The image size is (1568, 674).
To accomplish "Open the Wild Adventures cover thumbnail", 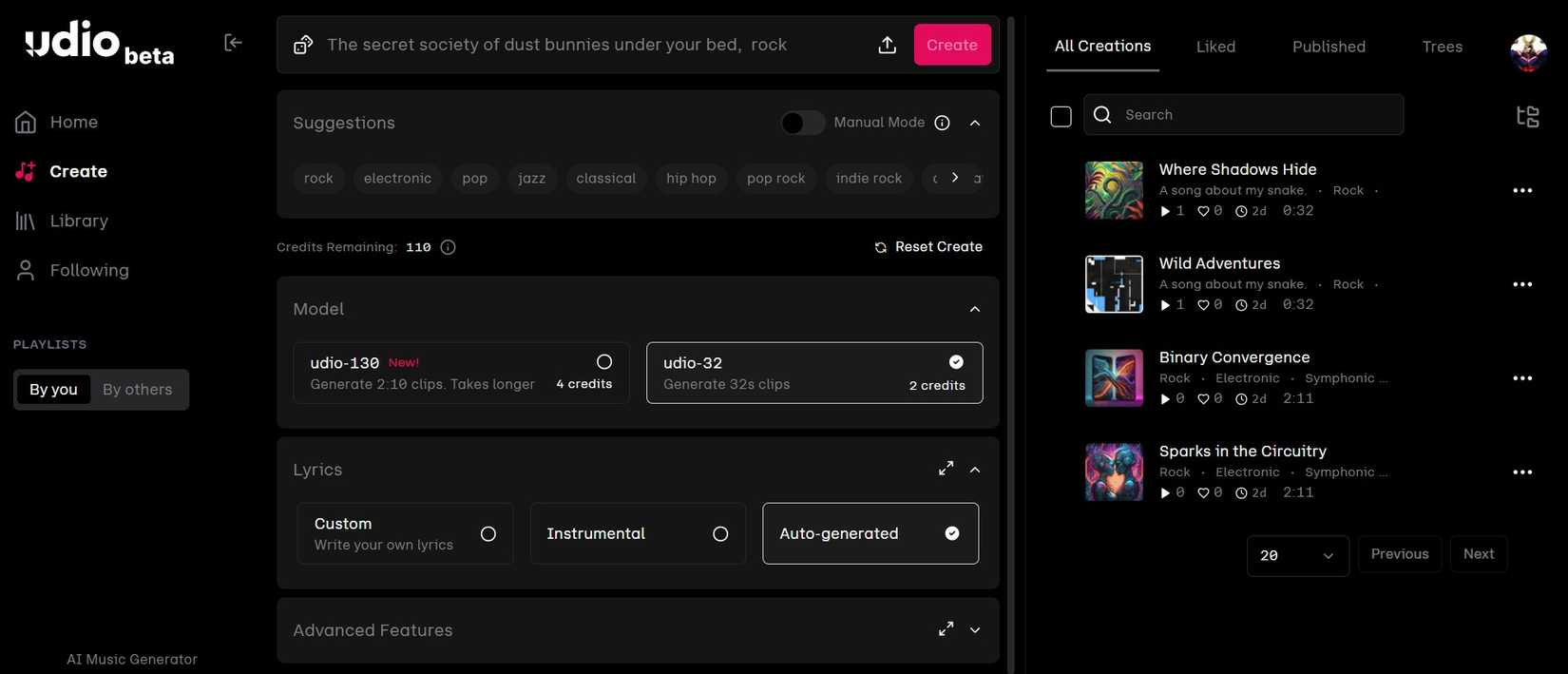I will (1114, 284).
